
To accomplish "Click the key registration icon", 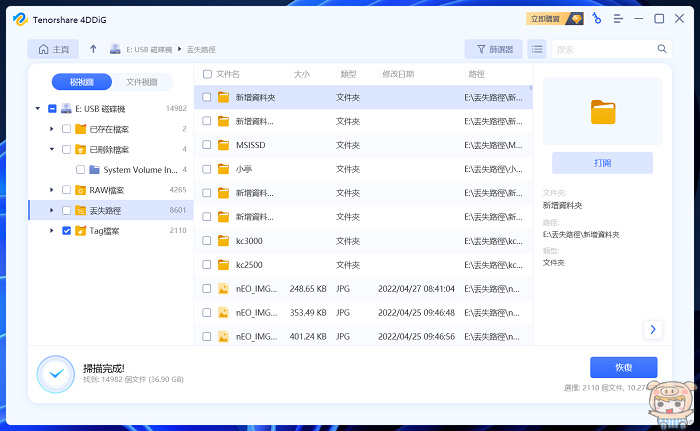I will pyautogui.click(x=596, y=18).
